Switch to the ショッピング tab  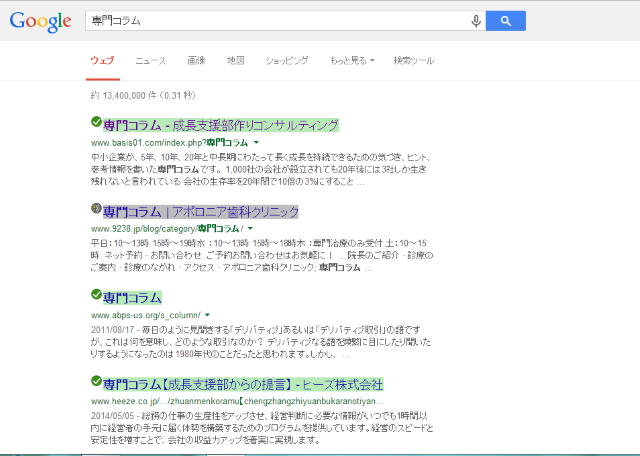pyautogui.click(x=287, y=60)
